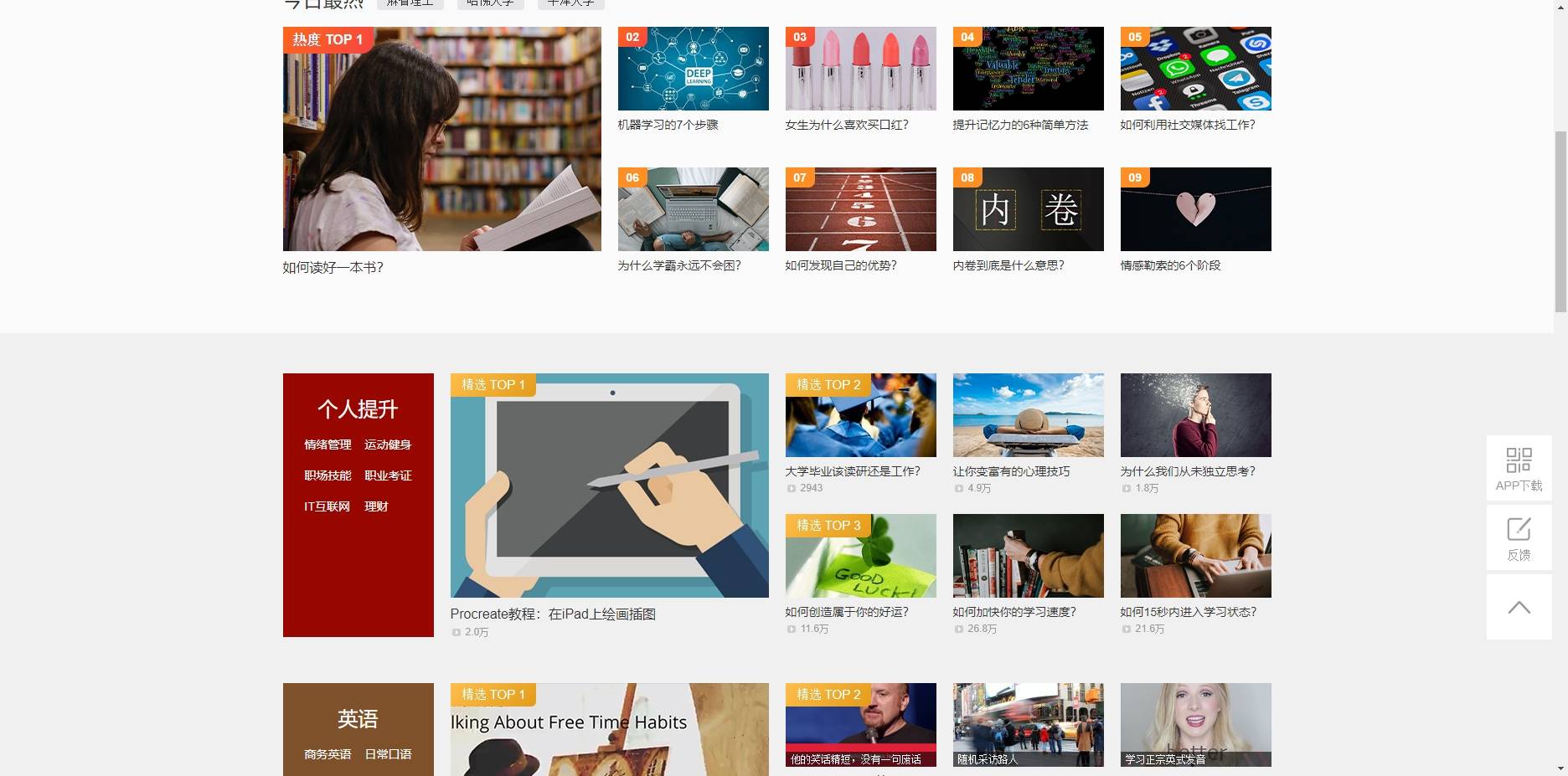Click the 个人提升 section heading
The height and width of the screenshot is (776, 1568).
click(x=358, y=409)
